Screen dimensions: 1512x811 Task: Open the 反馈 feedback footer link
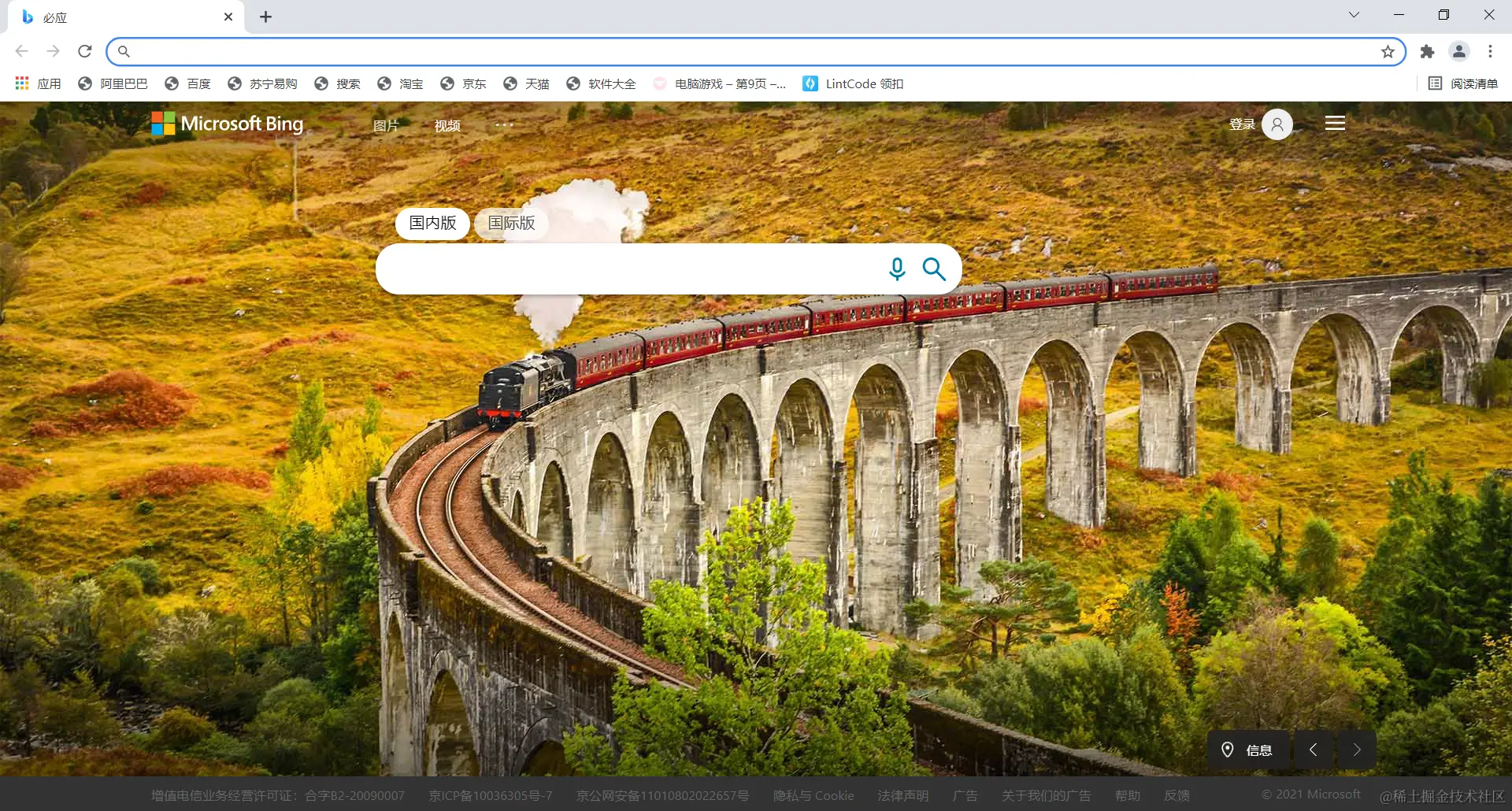(x=1177, y=795)
